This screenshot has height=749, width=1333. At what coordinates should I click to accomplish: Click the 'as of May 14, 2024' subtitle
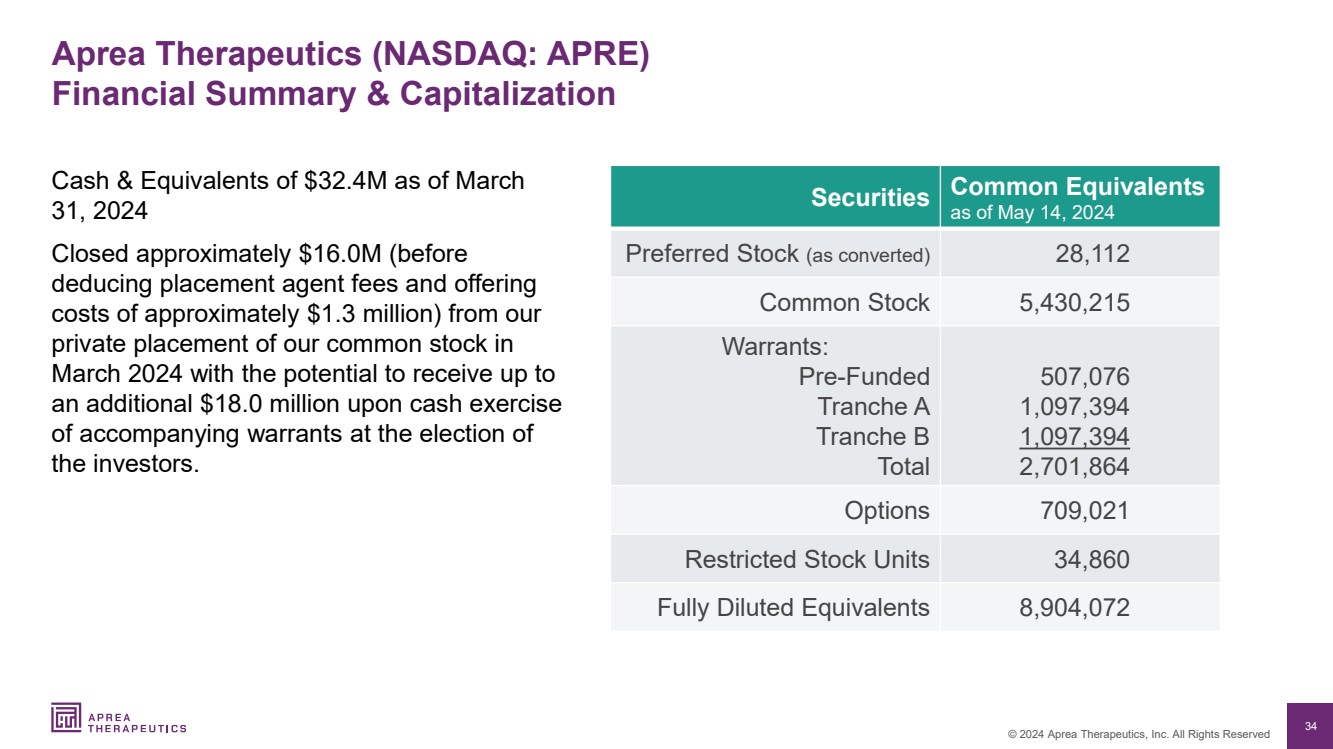click(1032, 212)
